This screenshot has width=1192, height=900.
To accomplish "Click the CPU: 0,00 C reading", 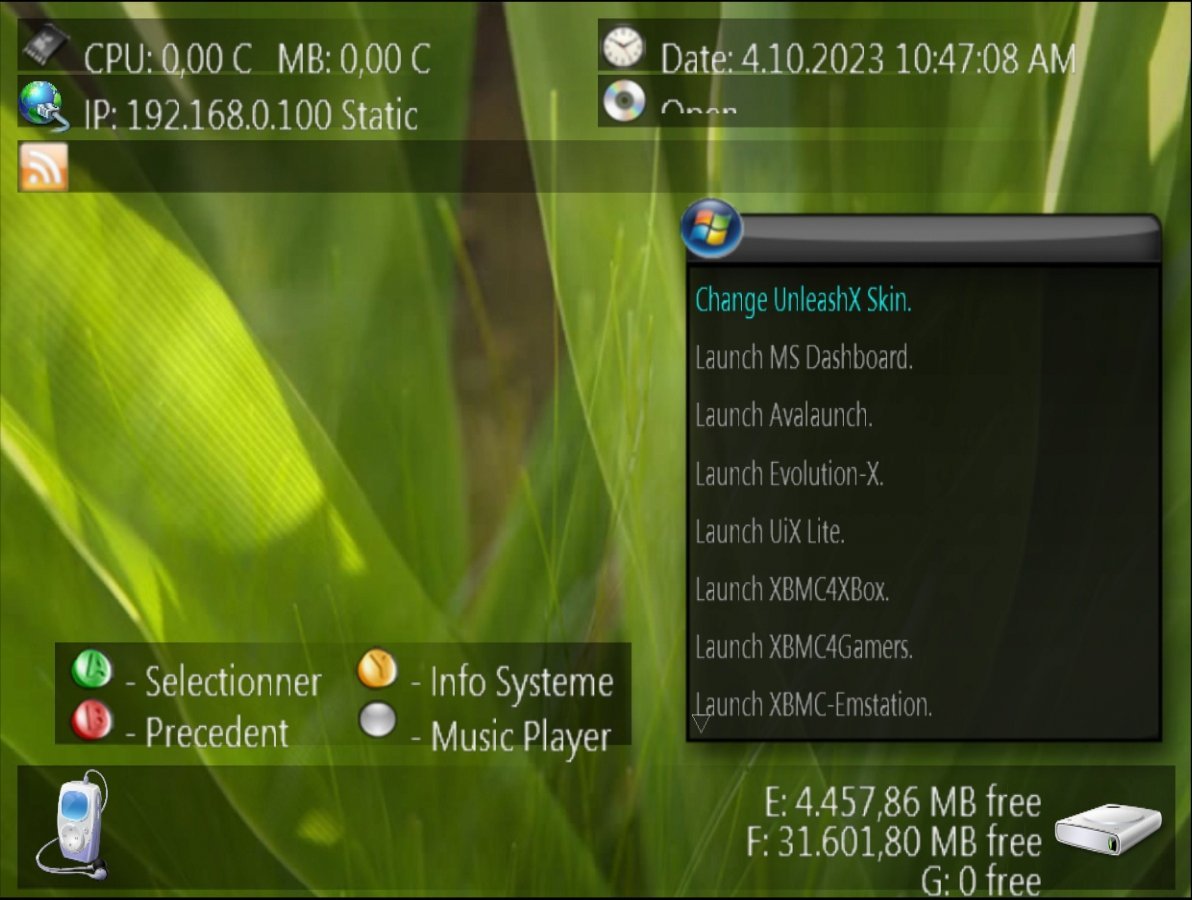I will [x=168, y=59].
